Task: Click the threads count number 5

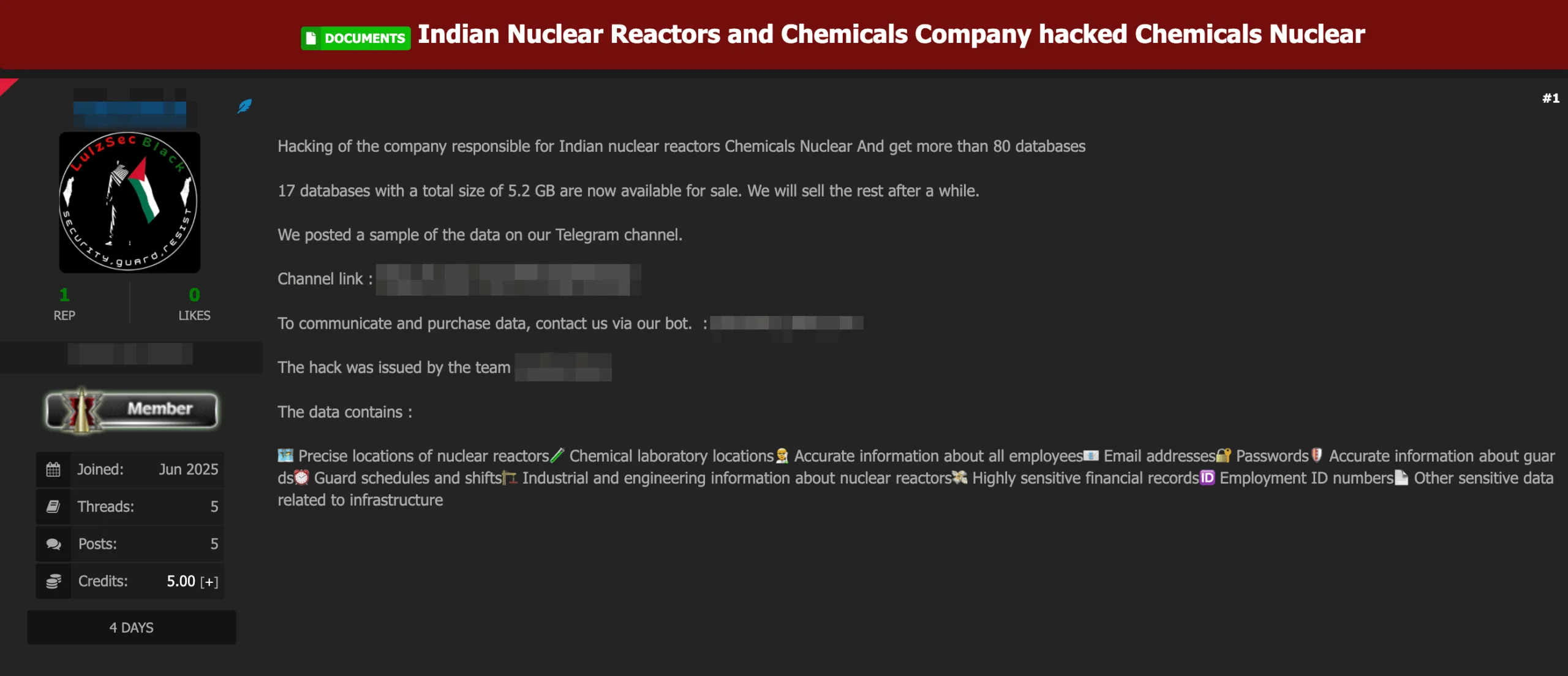Action: click(214, 507)
